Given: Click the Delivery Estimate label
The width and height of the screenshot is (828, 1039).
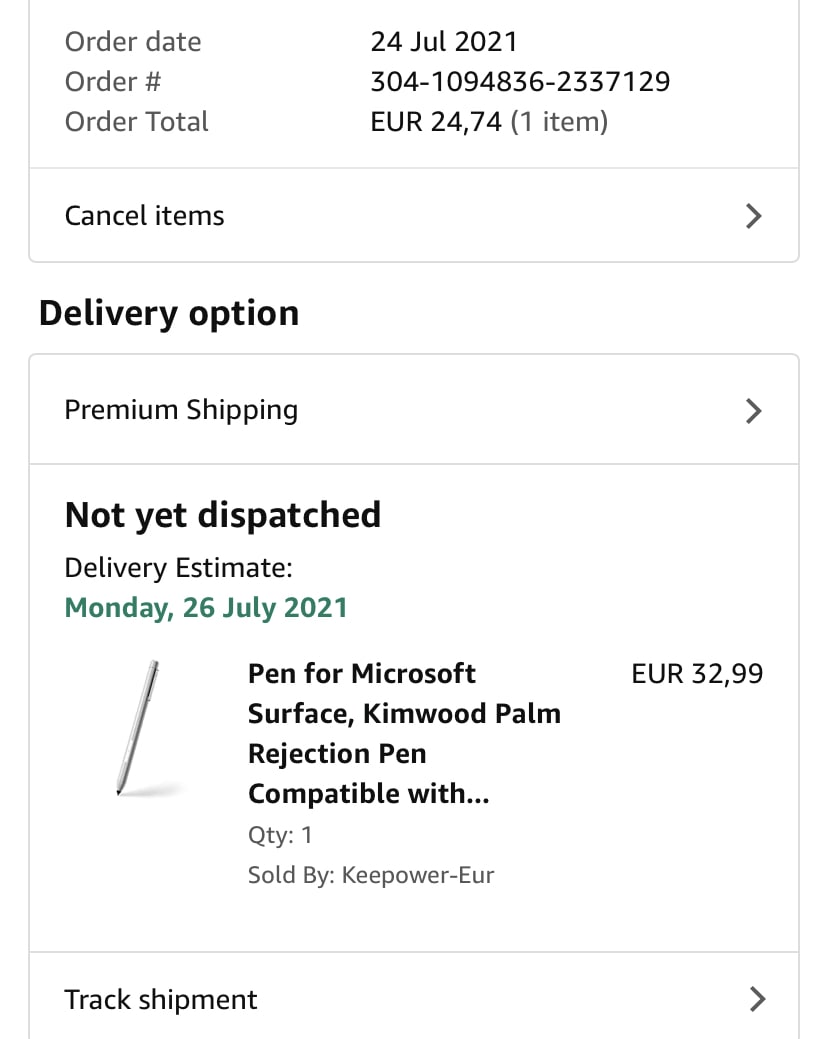Looking at the screenshot, I should click(178, 568).
